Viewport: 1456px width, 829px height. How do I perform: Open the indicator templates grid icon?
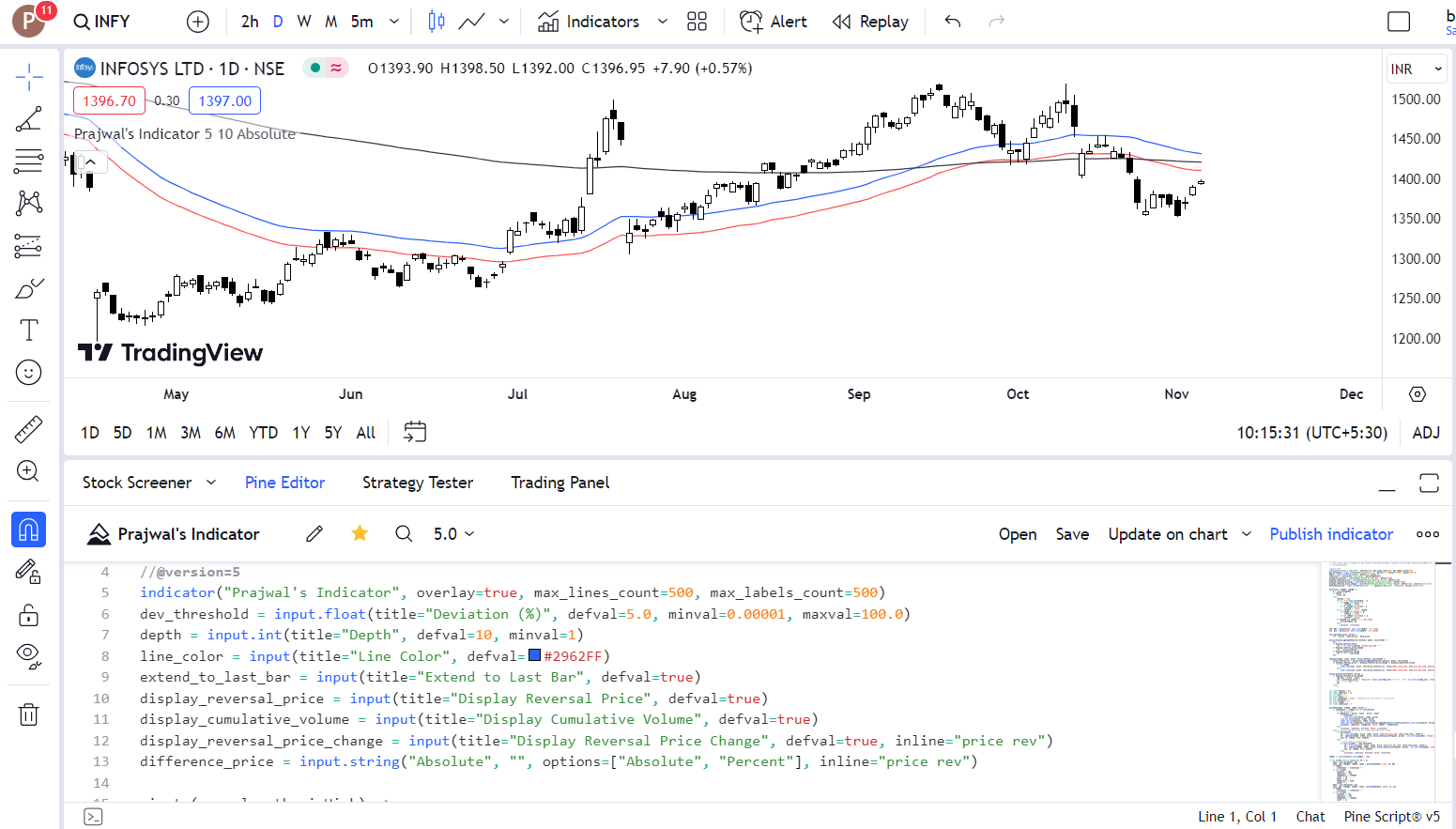pos(697,22)
